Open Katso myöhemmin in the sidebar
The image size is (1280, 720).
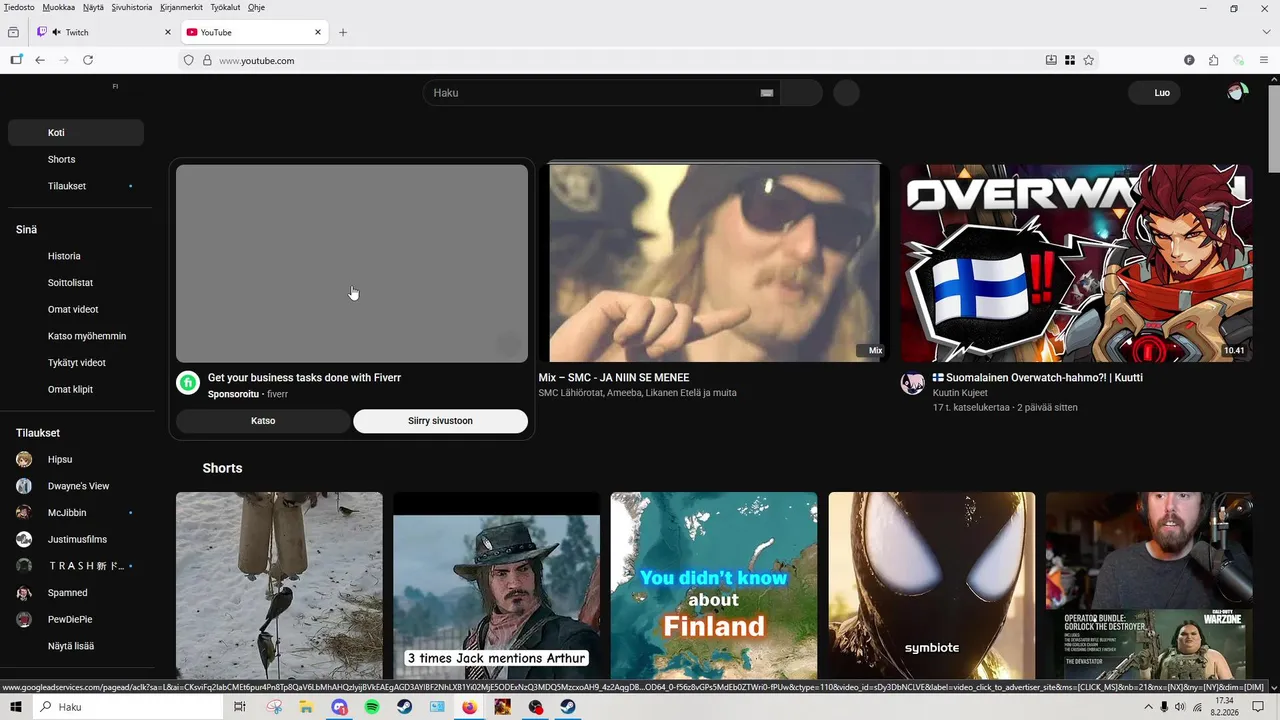coord(76,336)
